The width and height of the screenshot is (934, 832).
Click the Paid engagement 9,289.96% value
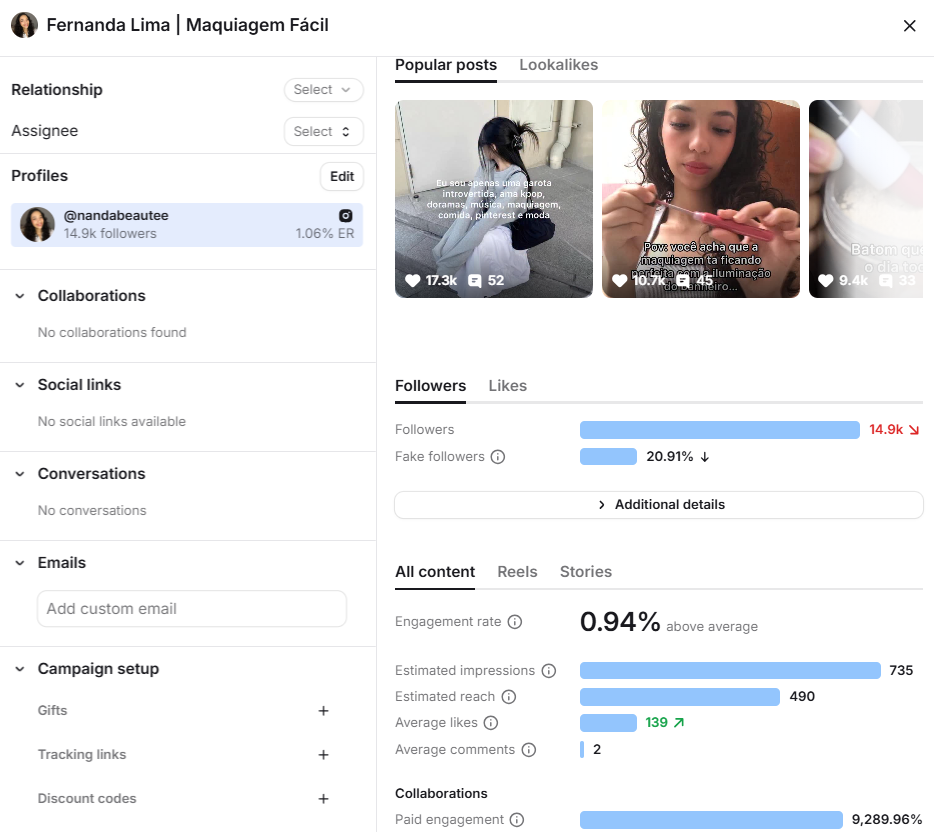[886, 819]
